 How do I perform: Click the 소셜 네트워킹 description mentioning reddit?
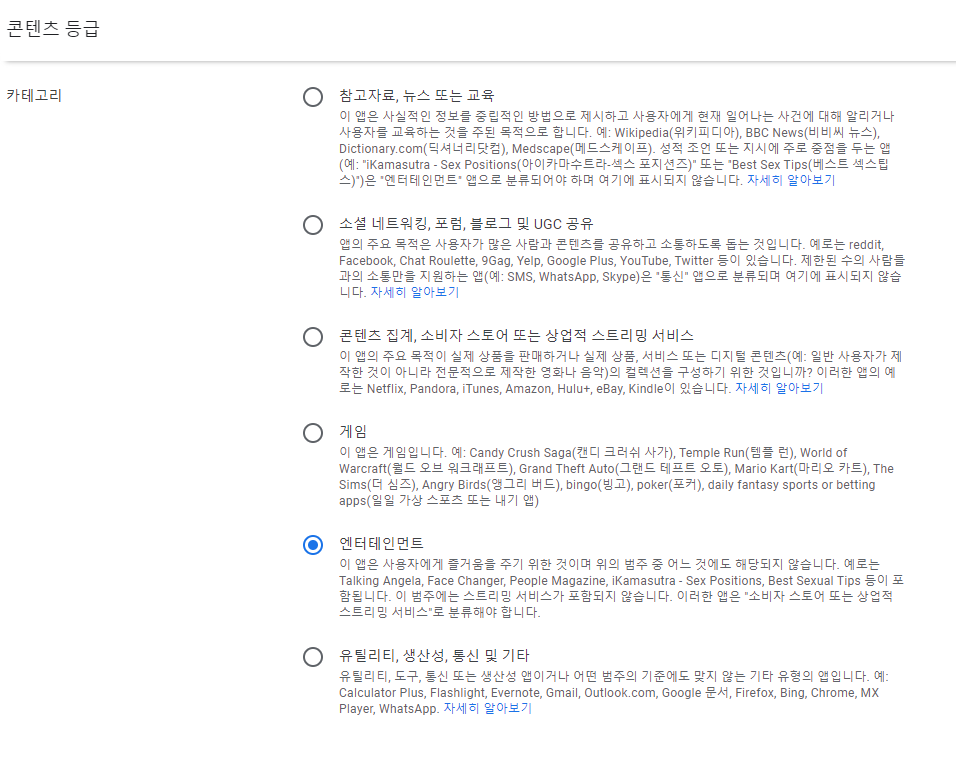click(x=622, y=268)
